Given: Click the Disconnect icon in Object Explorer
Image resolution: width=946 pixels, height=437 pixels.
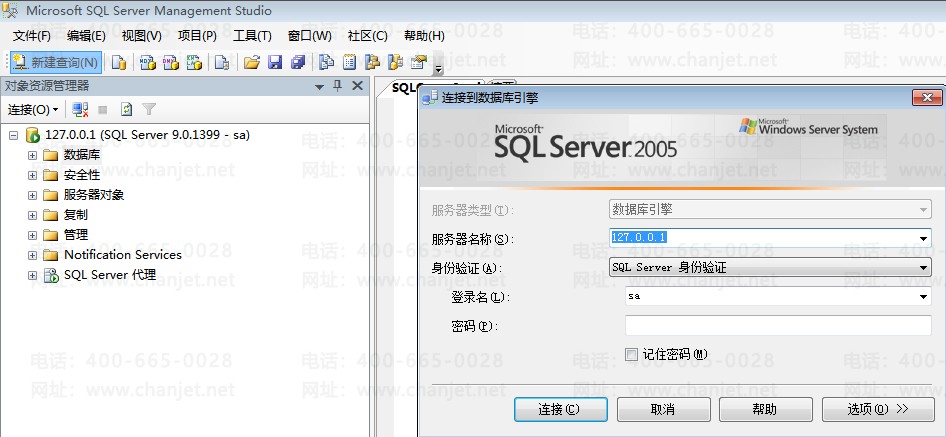Looking at the screenshot, I should [x=81, y=109].
